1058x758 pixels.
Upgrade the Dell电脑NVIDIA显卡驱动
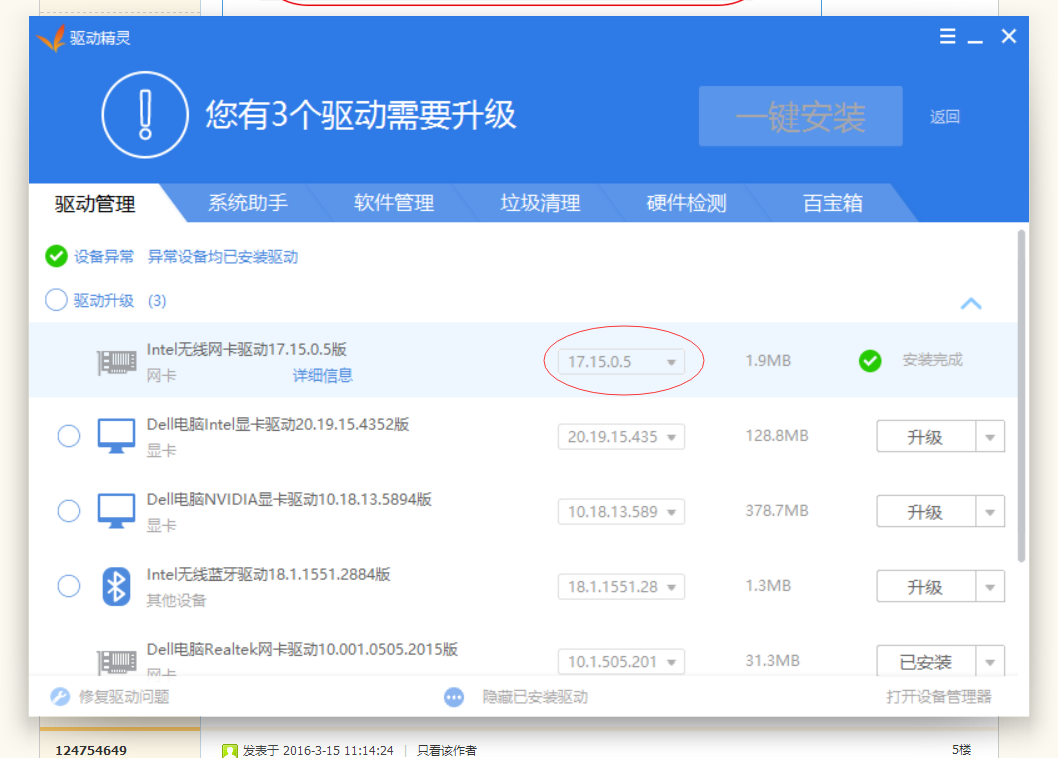926,512
